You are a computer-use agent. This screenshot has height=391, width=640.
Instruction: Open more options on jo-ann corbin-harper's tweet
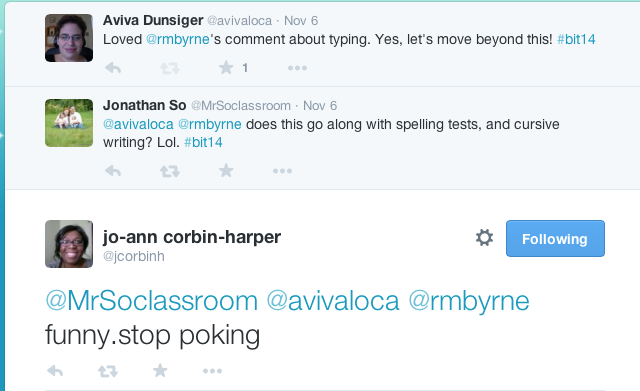[x=212, y=371]
